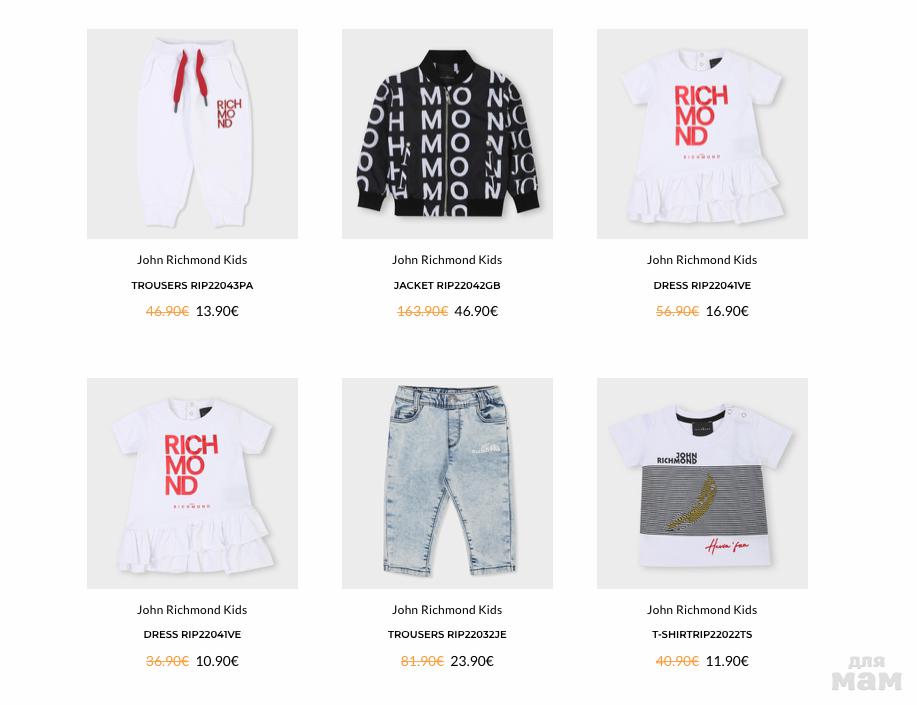Click the для мам watermark logo

867,673
